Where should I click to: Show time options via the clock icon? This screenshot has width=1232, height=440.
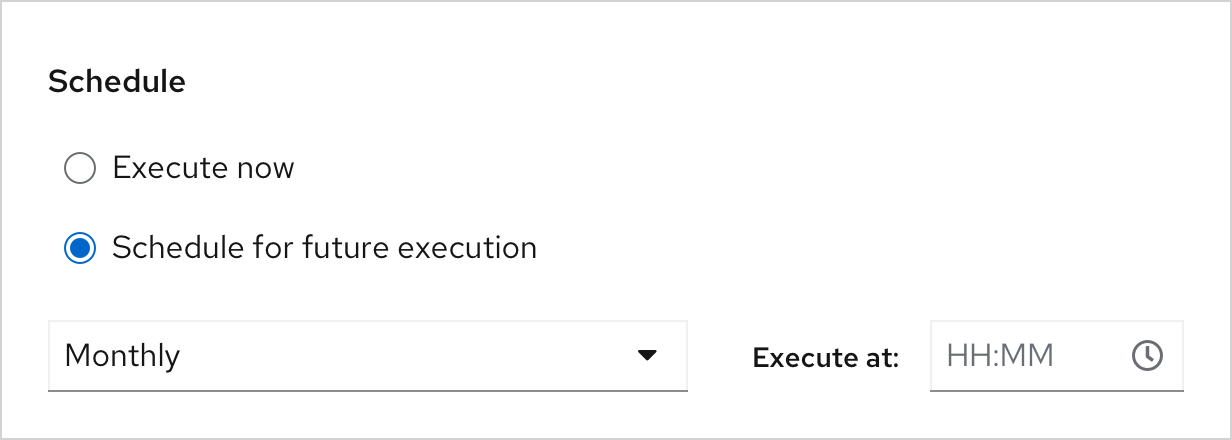[1147, 355]
